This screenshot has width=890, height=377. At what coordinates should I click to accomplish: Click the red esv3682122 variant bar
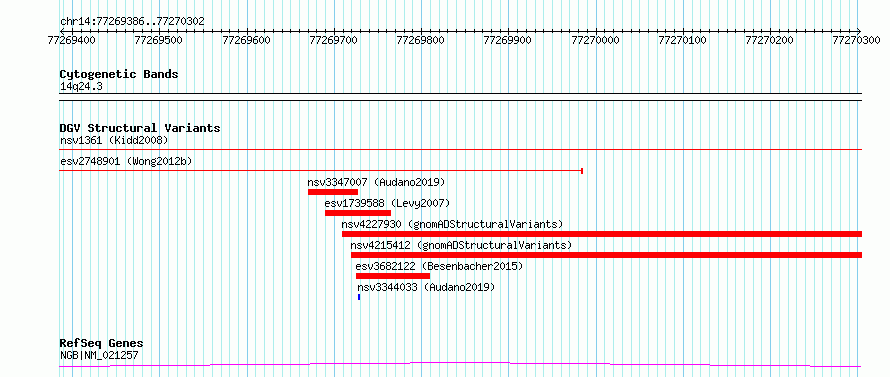point(393,276)
